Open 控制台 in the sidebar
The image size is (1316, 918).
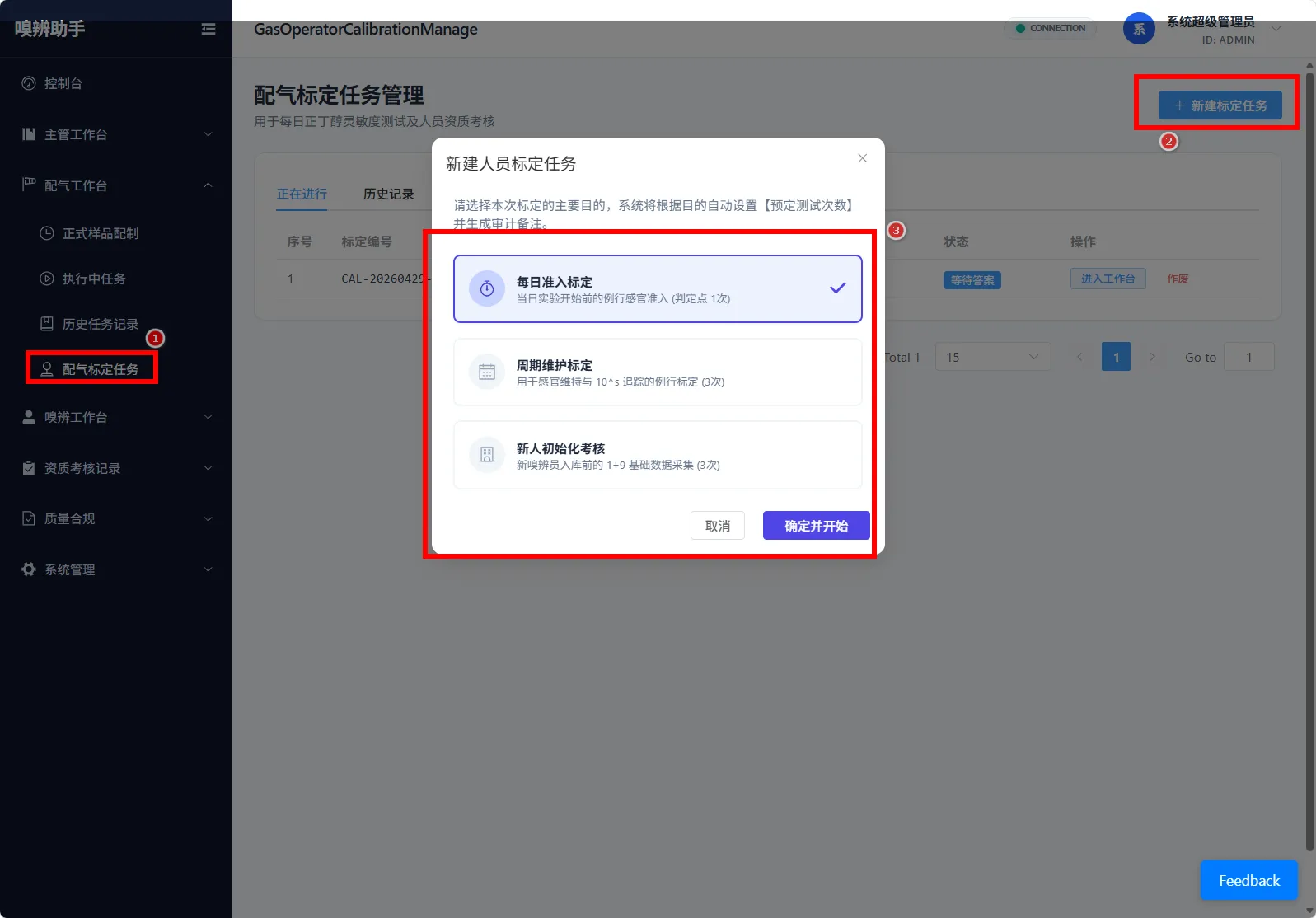click(115, 83)
